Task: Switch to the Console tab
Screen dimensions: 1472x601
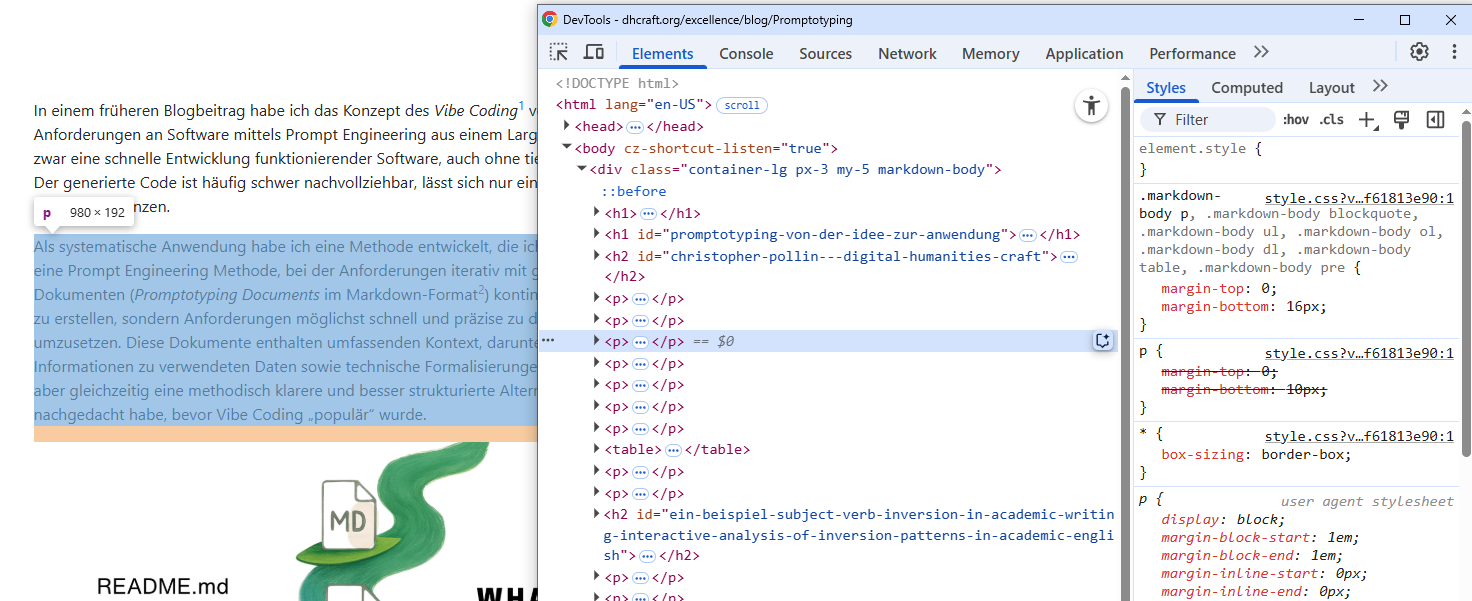Action: (746, 54)
